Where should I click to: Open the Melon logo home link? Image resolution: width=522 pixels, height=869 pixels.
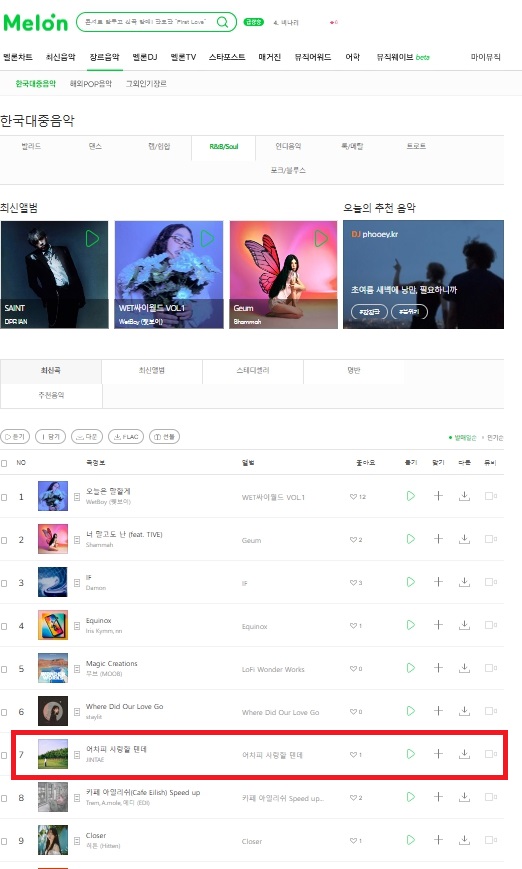click(35, 22)
